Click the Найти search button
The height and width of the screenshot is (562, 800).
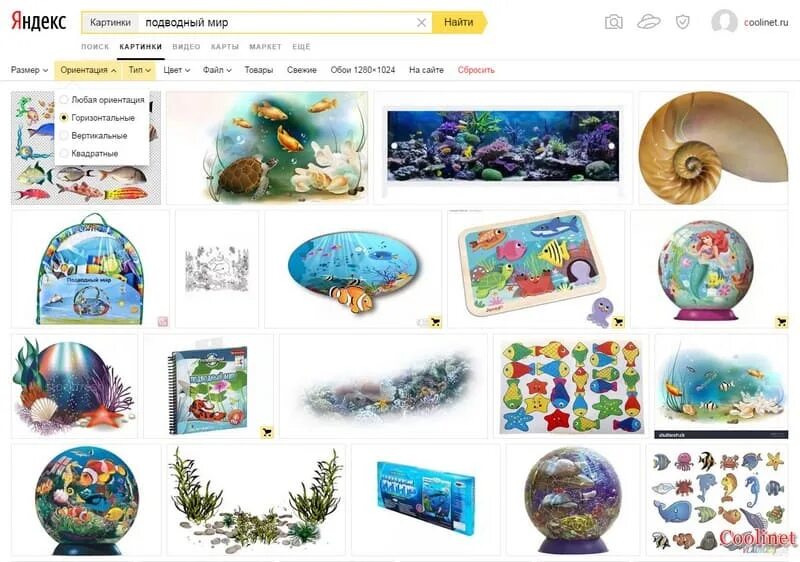pos(459,22)
